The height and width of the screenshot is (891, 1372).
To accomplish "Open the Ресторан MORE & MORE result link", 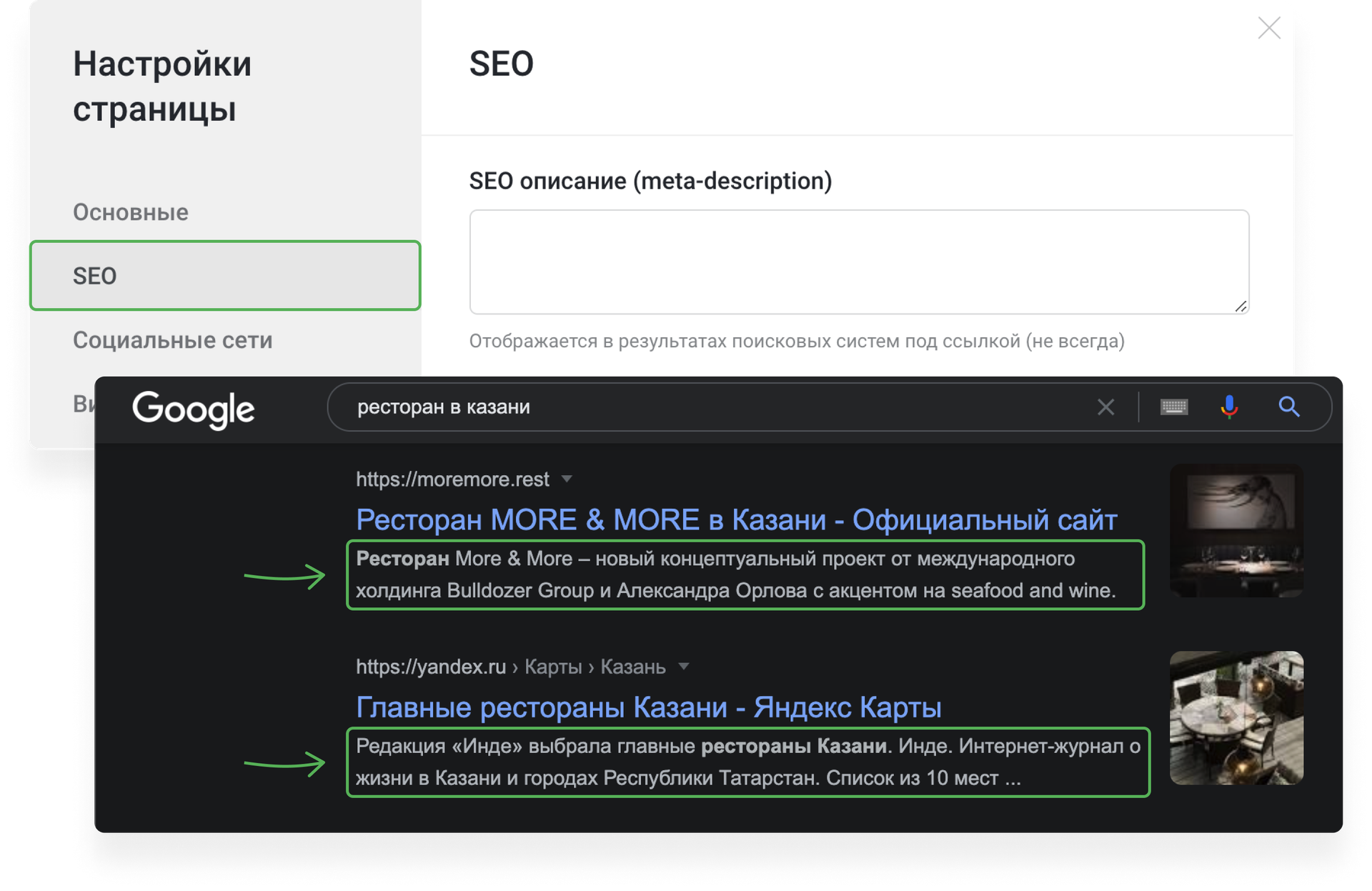I will [x=735, y=519].
